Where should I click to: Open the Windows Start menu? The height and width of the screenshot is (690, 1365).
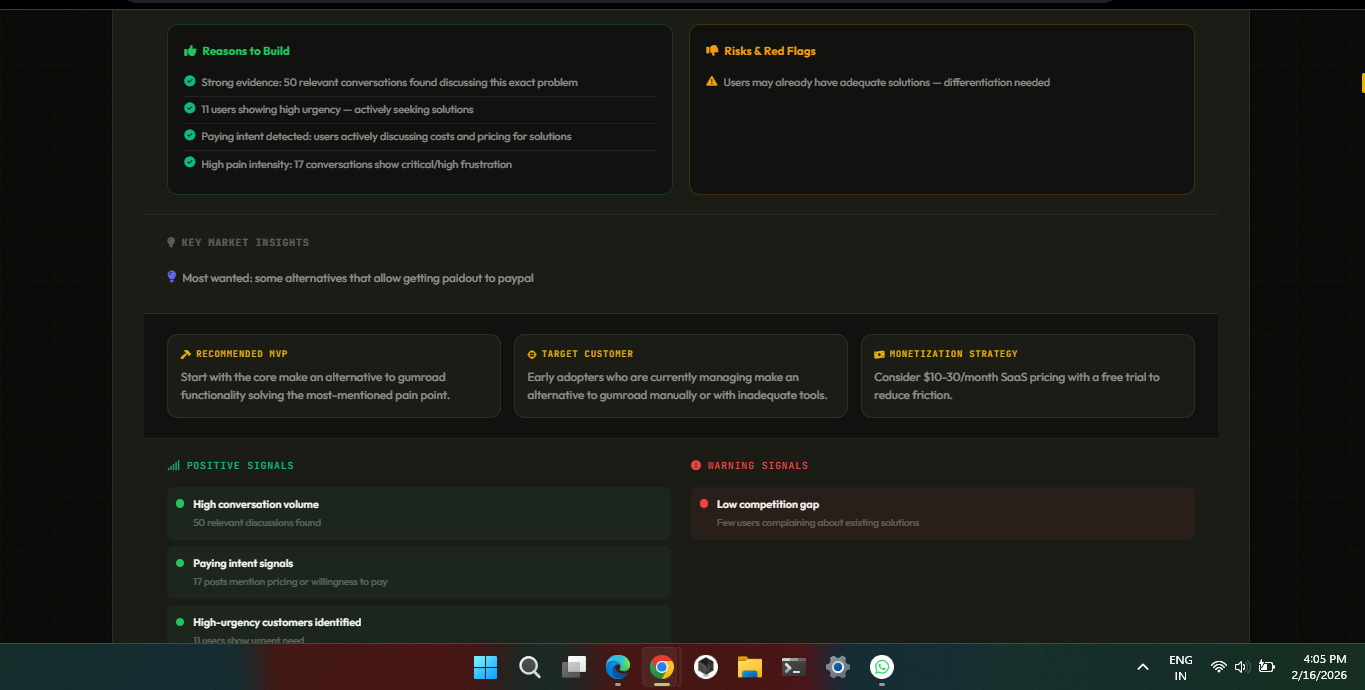click(x=485, y=667)
